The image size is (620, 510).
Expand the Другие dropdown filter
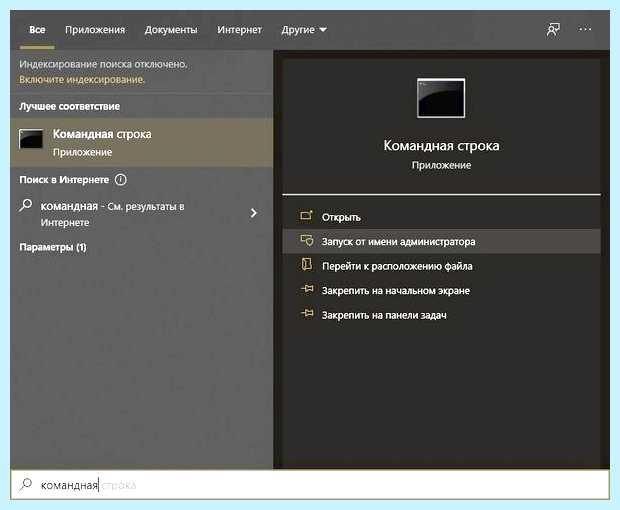point(304,30)
